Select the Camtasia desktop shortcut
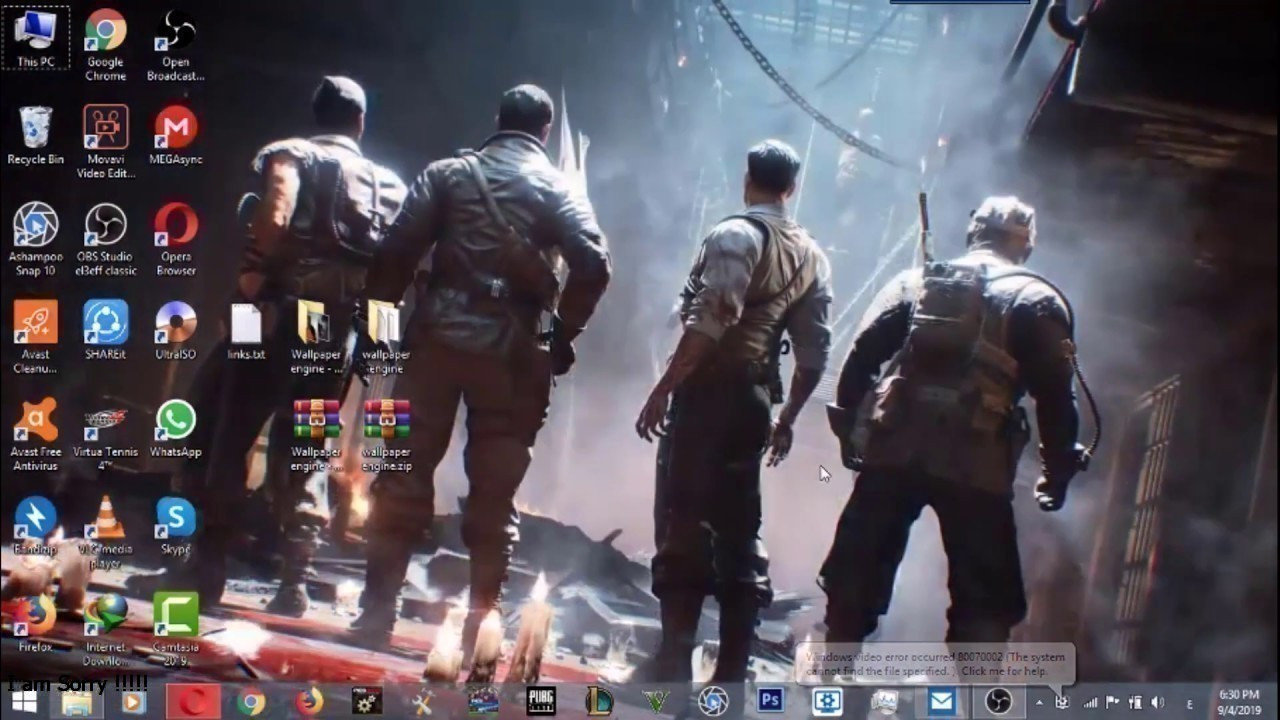Screen dimensions: 1280x720 (175, 630)
